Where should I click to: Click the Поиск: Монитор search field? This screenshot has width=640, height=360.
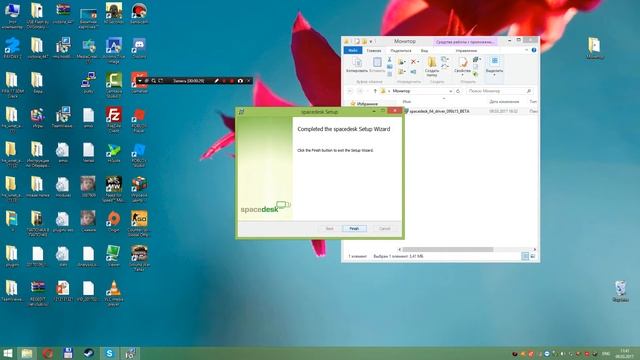click(499, 91)
